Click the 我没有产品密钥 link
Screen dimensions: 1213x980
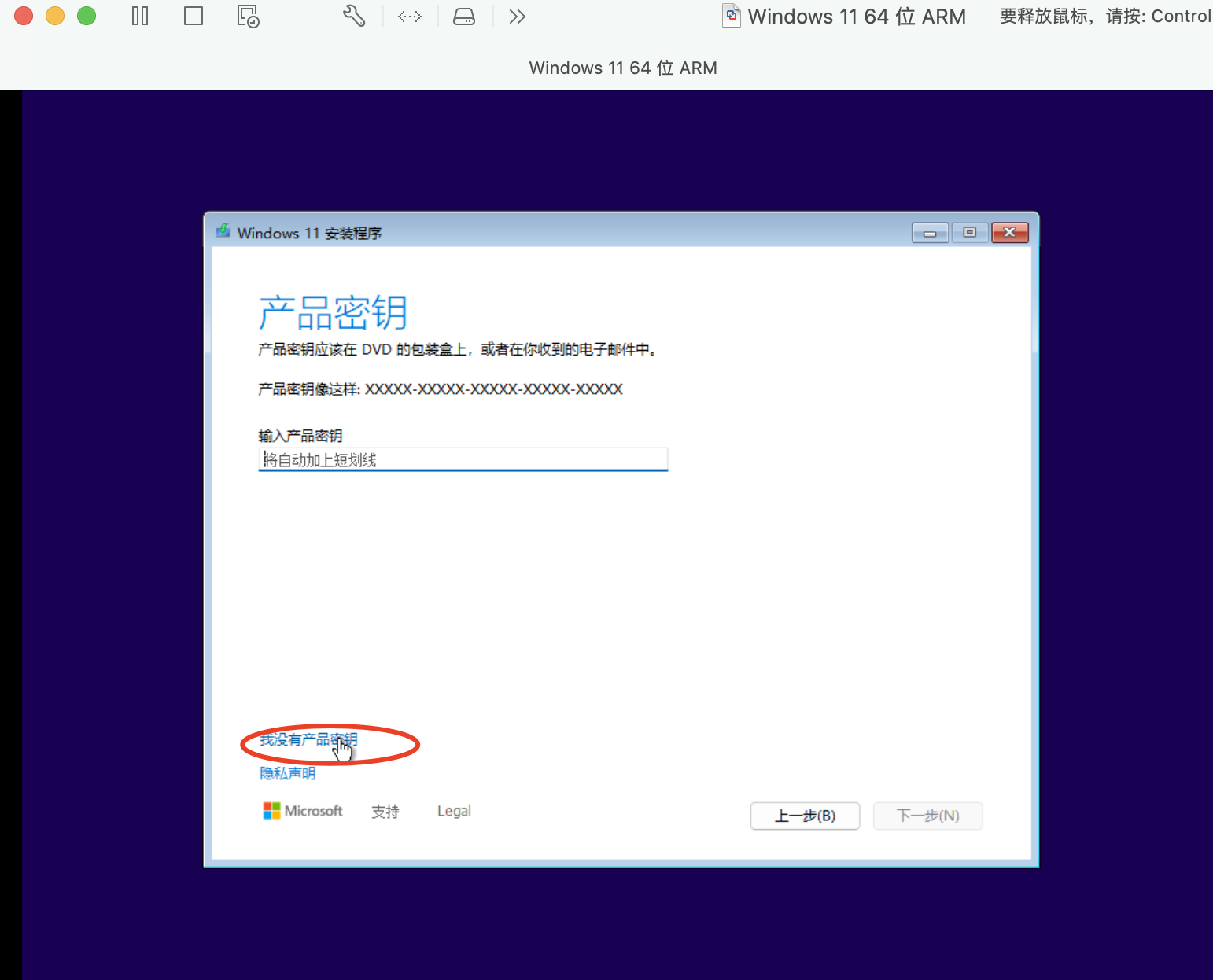[308, 739]
